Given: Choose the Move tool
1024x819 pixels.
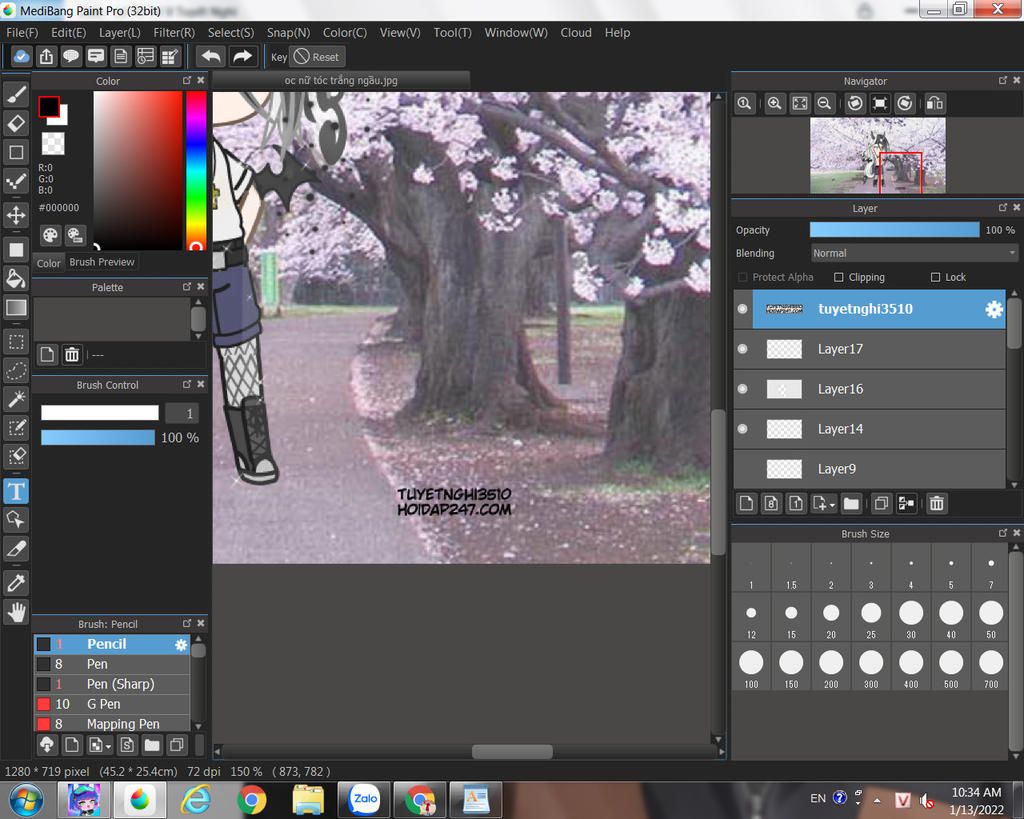Looking at the screenshot, I should point(16,214).
